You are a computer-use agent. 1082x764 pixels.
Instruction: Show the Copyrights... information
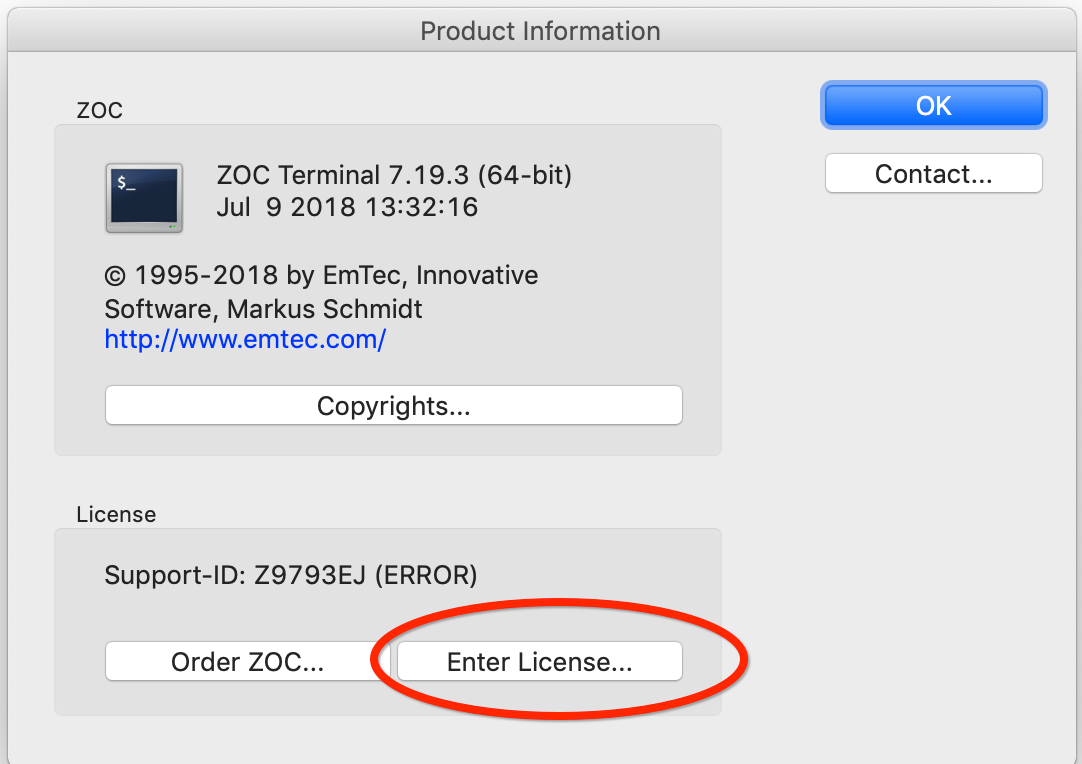393,406
